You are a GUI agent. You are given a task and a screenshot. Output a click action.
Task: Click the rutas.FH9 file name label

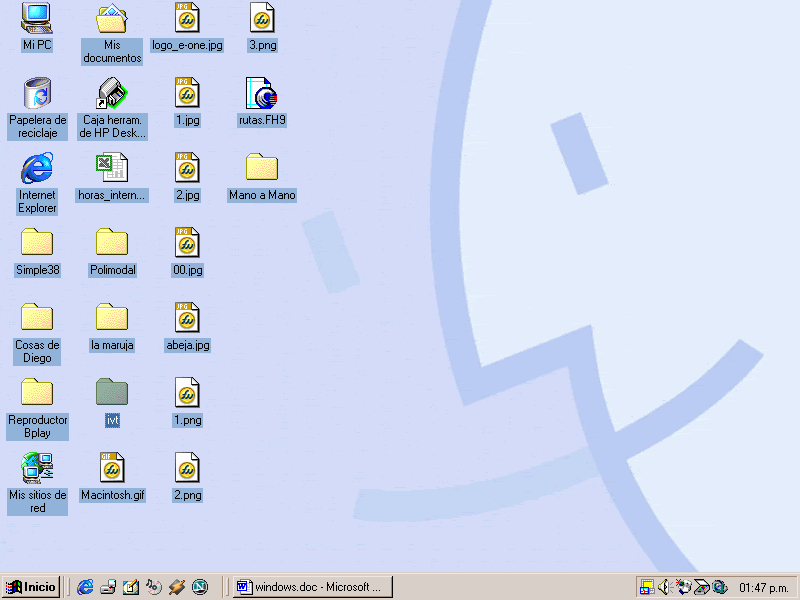[x=262, y=120]
